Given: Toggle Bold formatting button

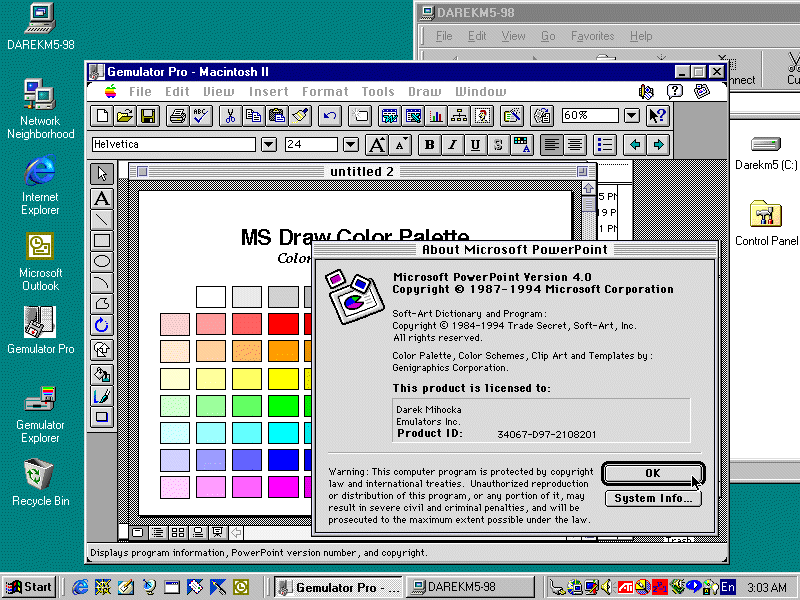Looking at the screenshot, I should click(430, 145).
